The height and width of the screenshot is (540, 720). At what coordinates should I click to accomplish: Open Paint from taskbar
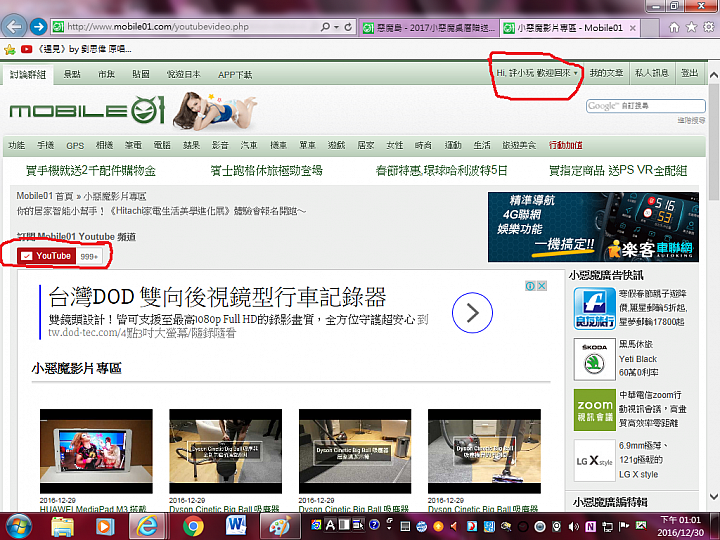(280, 526)
